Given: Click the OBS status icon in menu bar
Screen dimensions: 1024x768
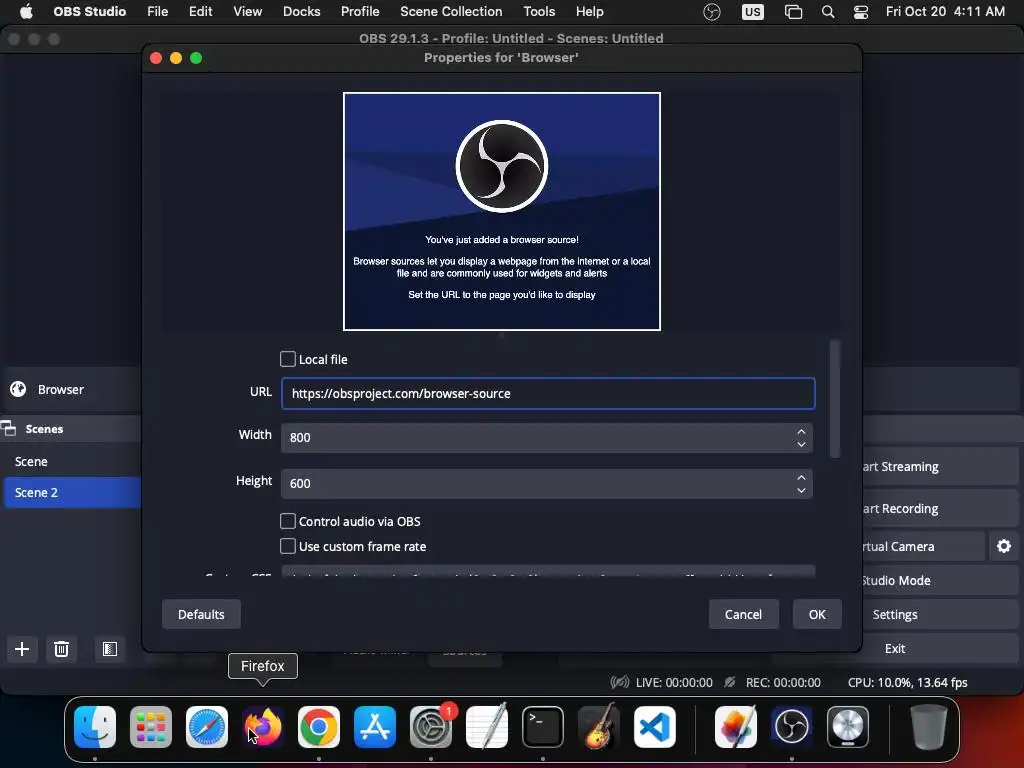Looking at the screenshot, I should (x=712, y=12).
